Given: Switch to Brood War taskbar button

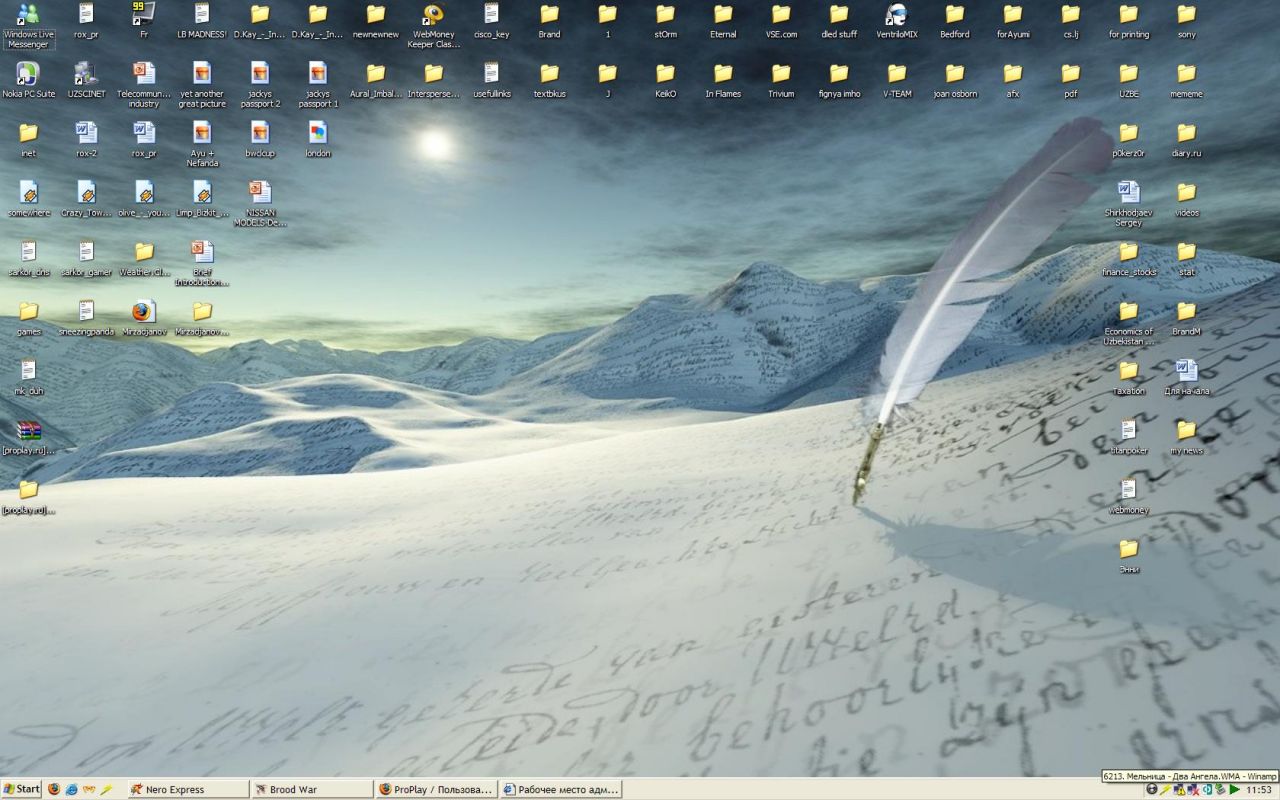Looking at the screenshot, I should pyautogui.click(x=311, y=789).
